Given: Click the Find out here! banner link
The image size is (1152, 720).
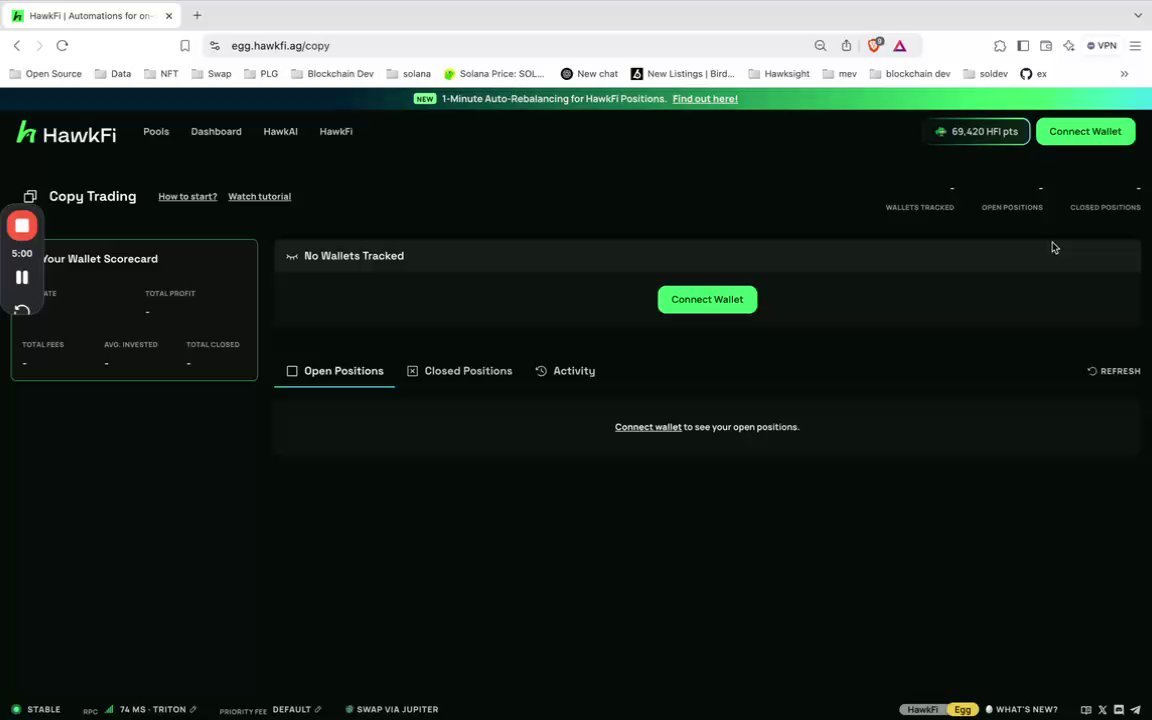Looking at the screenshot, I should pyautogui.click(x=705, y=98).
